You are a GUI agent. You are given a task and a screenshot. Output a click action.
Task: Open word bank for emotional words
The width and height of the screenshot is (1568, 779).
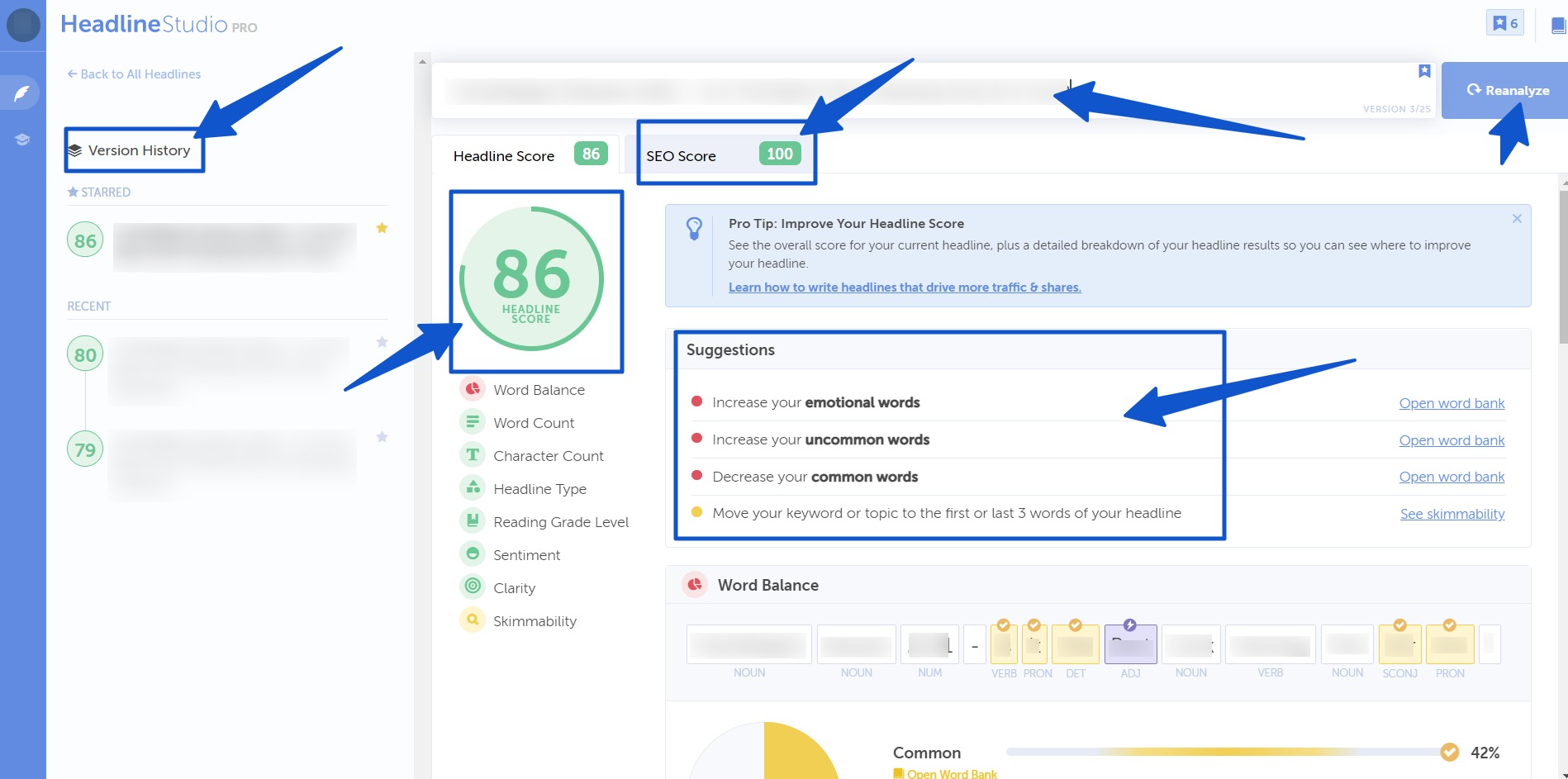[x=1452, y=403]
